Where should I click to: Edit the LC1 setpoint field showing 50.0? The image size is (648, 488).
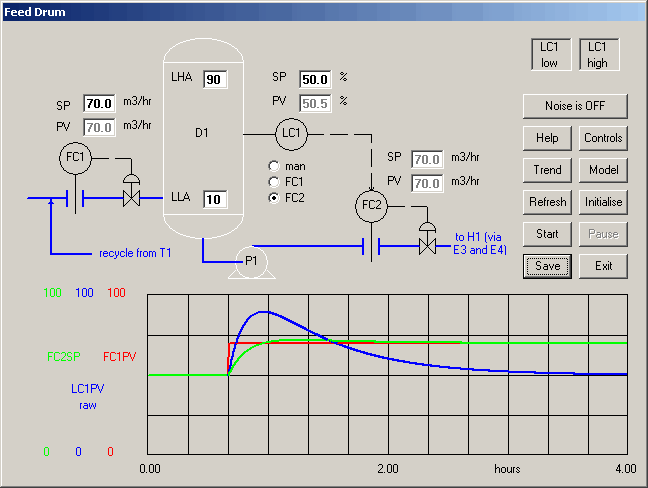coord(315,79)
